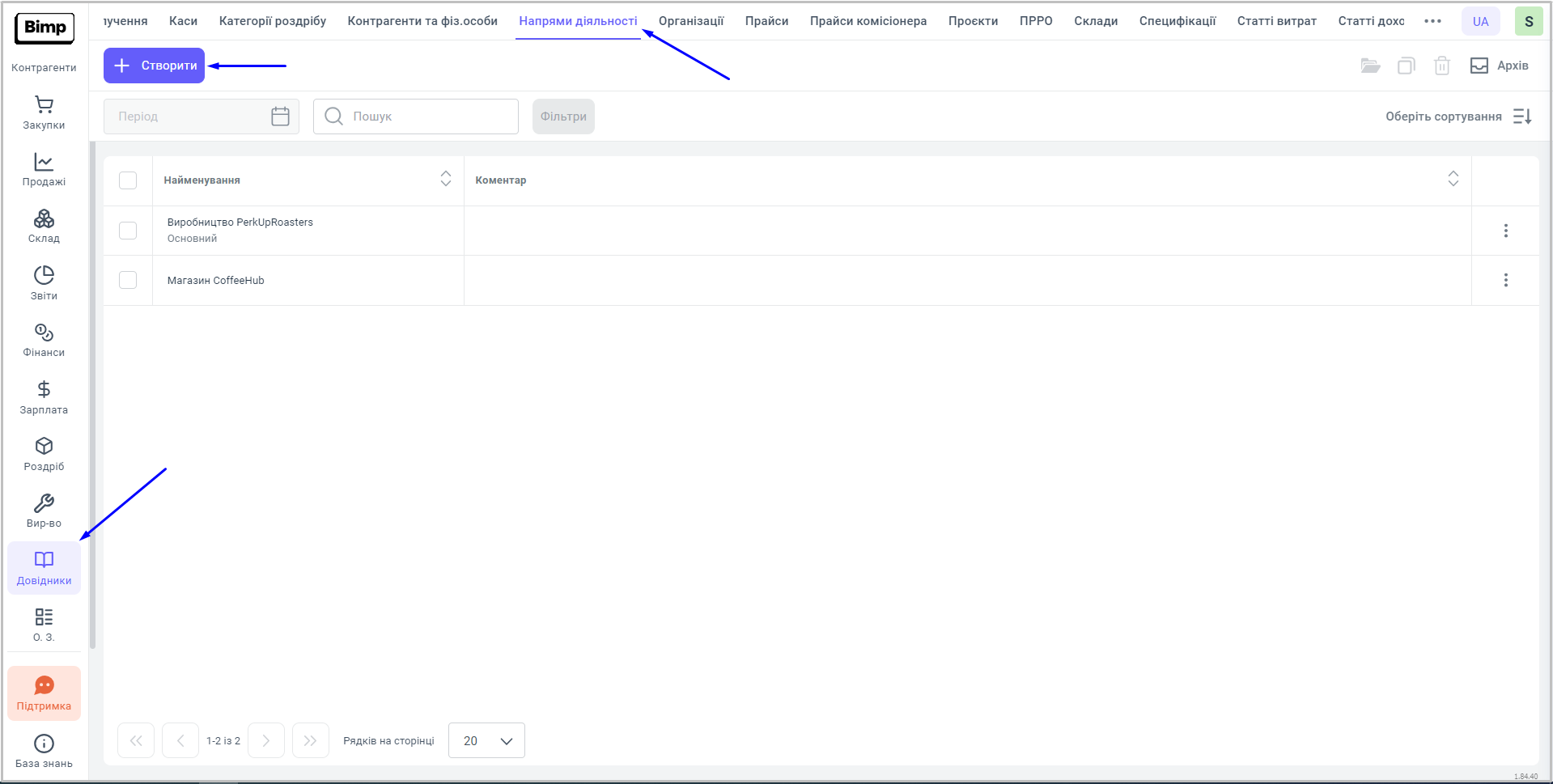Viewport: 1553px width, 784px height.
Task: Expand the Оберіть сортування sorting menu
Action: point(1458,117)
